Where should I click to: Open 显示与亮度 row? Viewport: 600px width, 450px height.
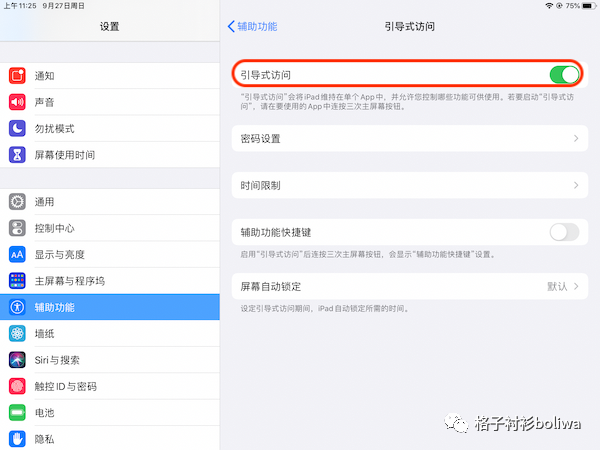(x=110, y=254)
